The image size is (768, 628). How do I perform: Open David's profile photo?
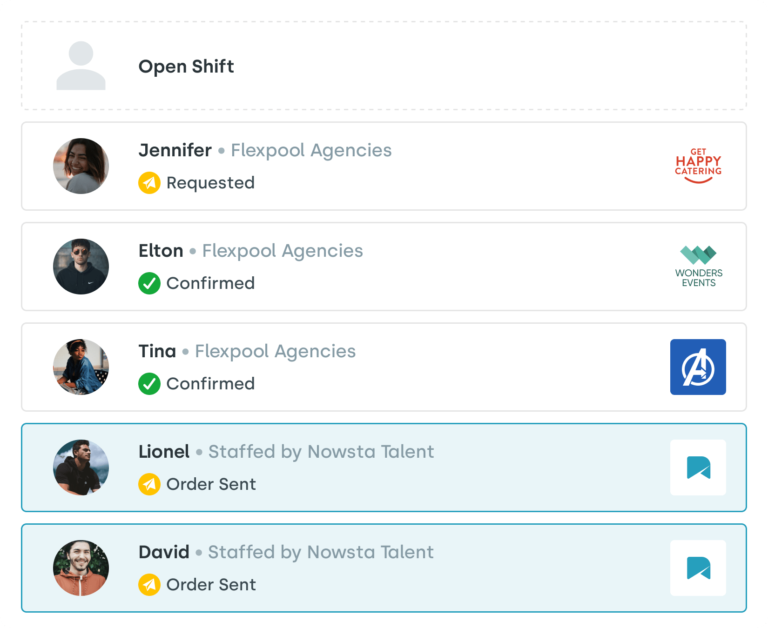coord(81,568)
